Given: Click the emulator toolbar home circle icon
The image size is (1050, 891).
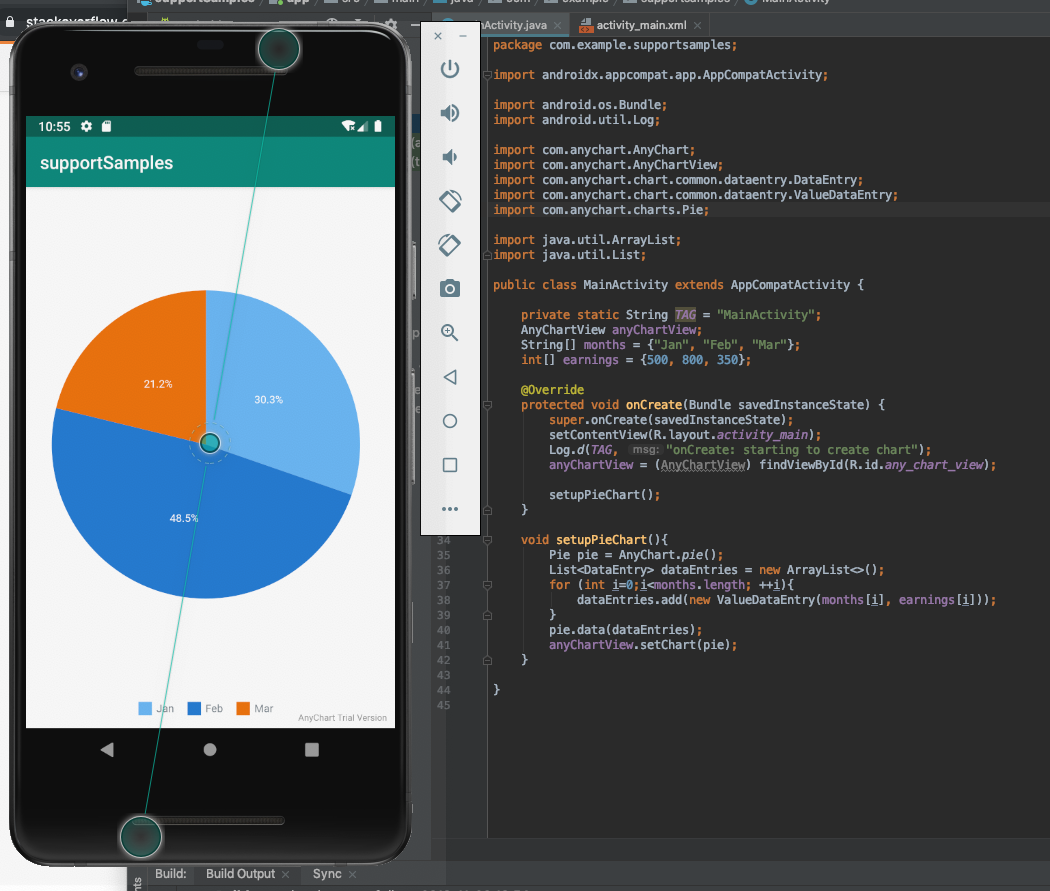Looking at the screenshot, I should coord(450,421).
